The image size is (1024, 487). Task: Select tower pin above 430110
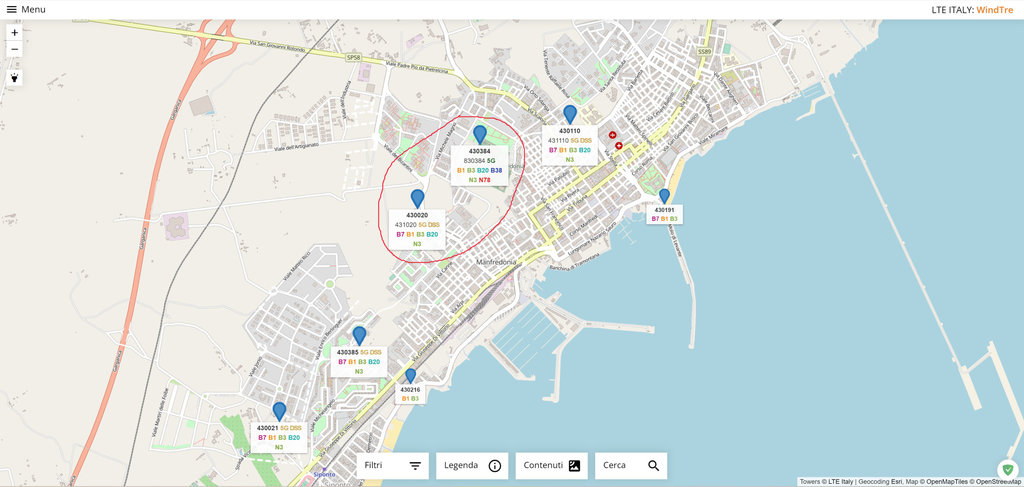click(570, 115)
